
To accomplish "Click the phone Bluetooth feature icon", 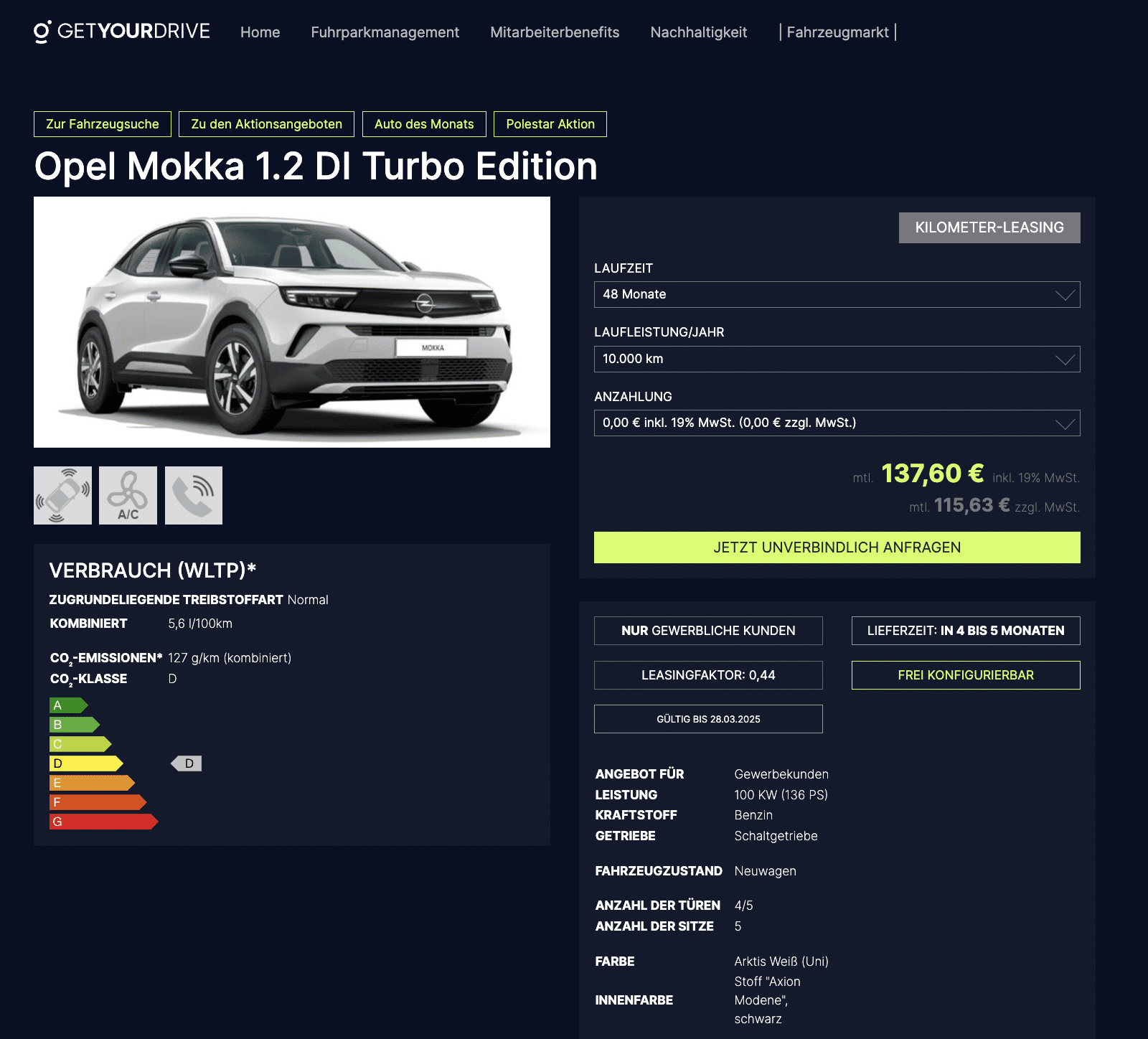I will tap(194, 495).
